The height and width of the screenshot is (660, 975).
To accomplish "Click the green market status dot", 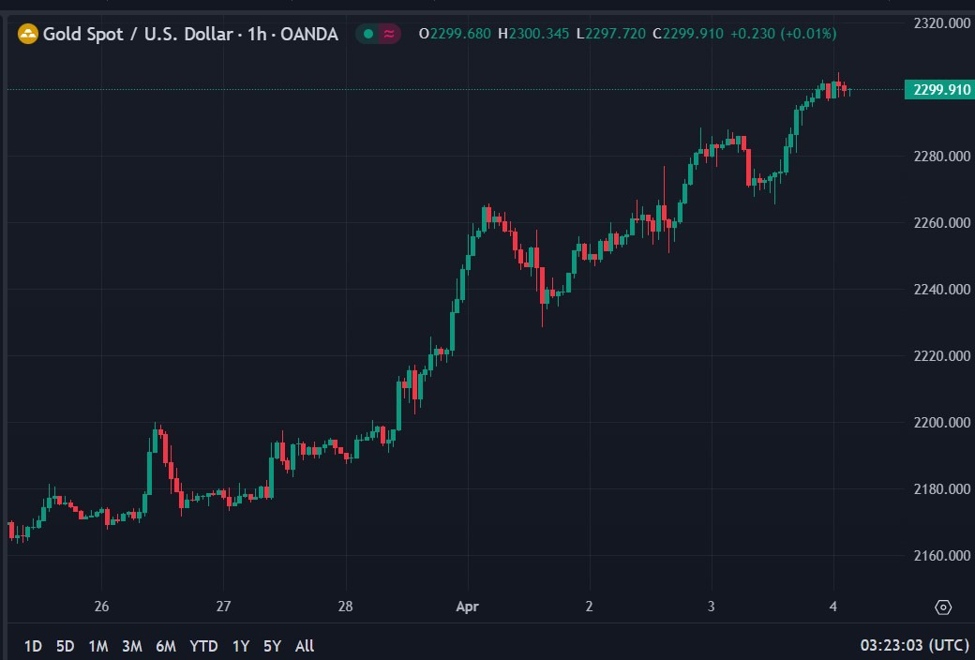I will (x=368, y=34).
